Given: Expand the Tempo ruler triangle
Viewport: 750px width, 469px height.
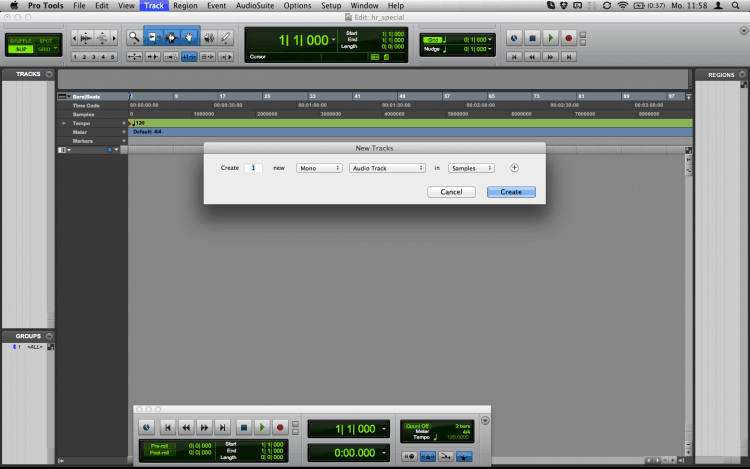Looking at the screenshot, I should [x=64, y=123].
